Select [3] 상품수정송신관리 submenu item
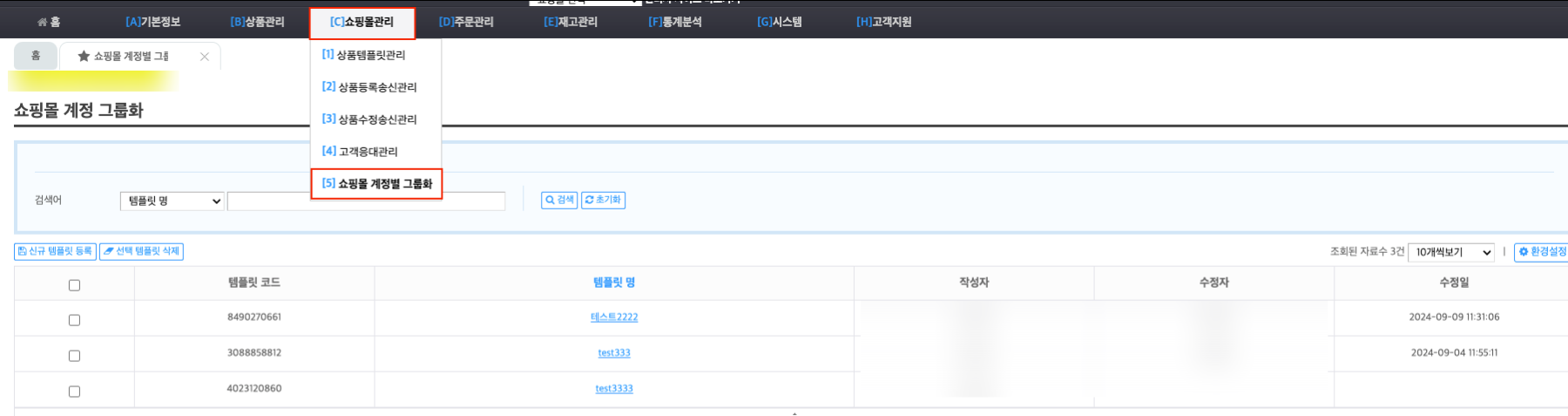 click(x=369, y=119)
